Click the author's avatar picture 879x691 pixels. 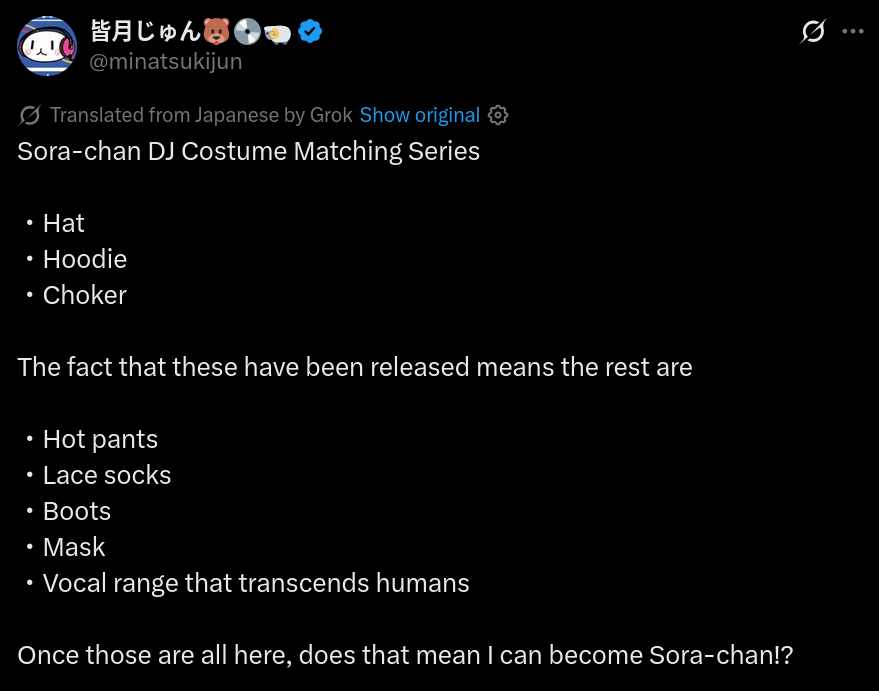coord(47,45)
